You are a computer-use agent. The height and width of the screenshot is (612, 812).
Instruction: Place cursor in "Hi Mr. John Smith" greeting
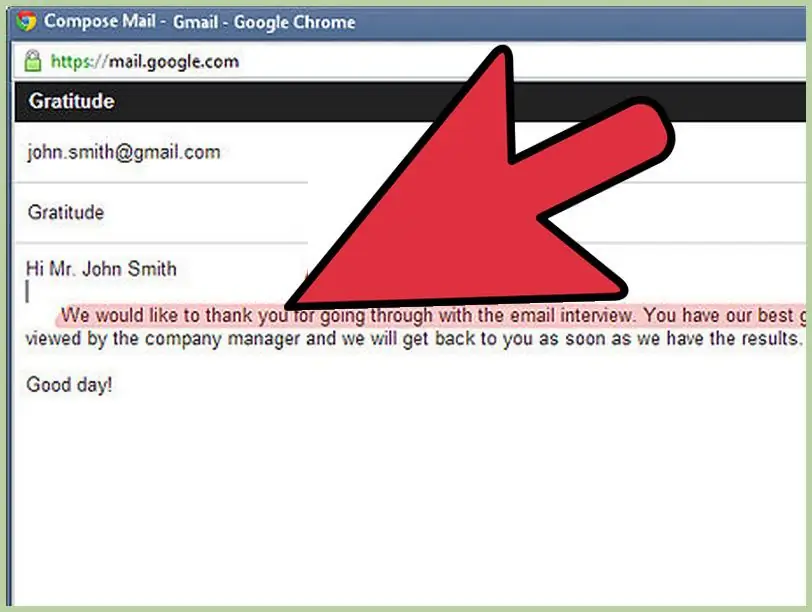click(x=102, y=269)
